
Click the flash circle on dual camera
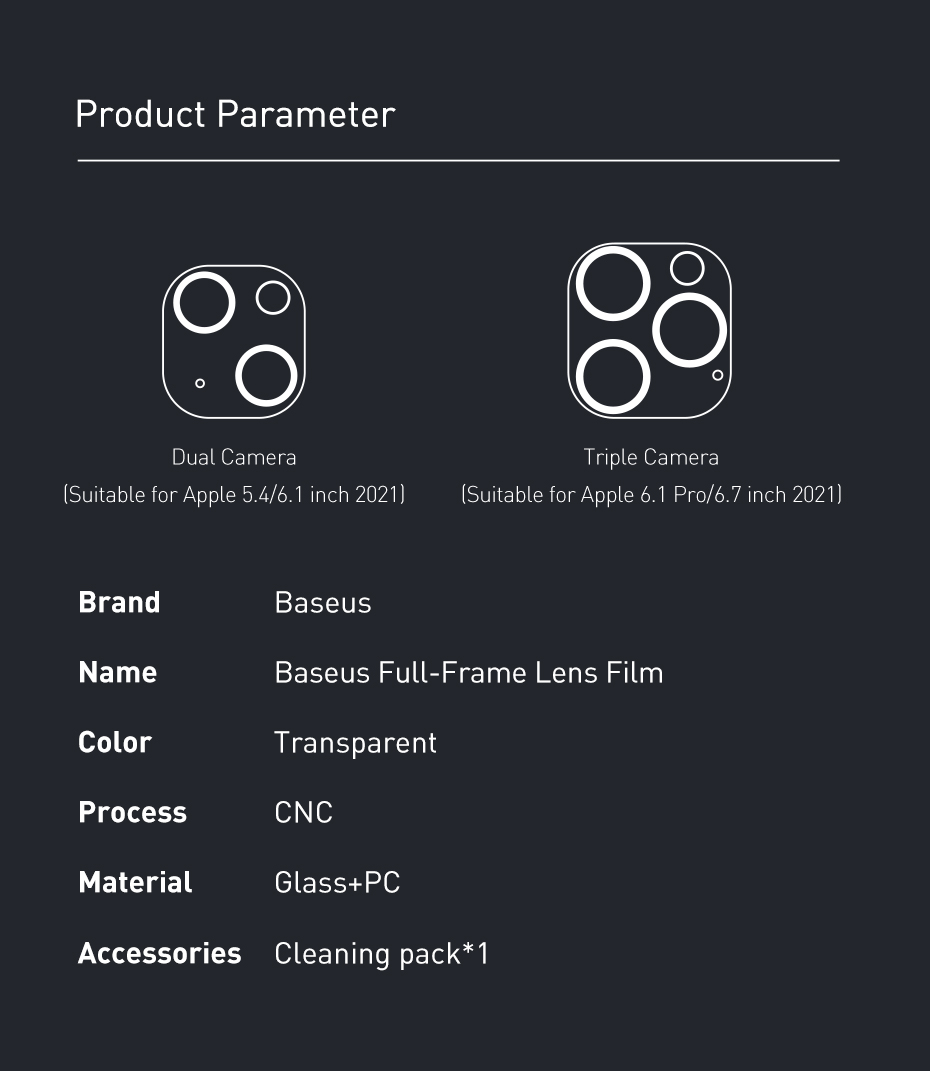pyautogui.click(x=273, y=298)
